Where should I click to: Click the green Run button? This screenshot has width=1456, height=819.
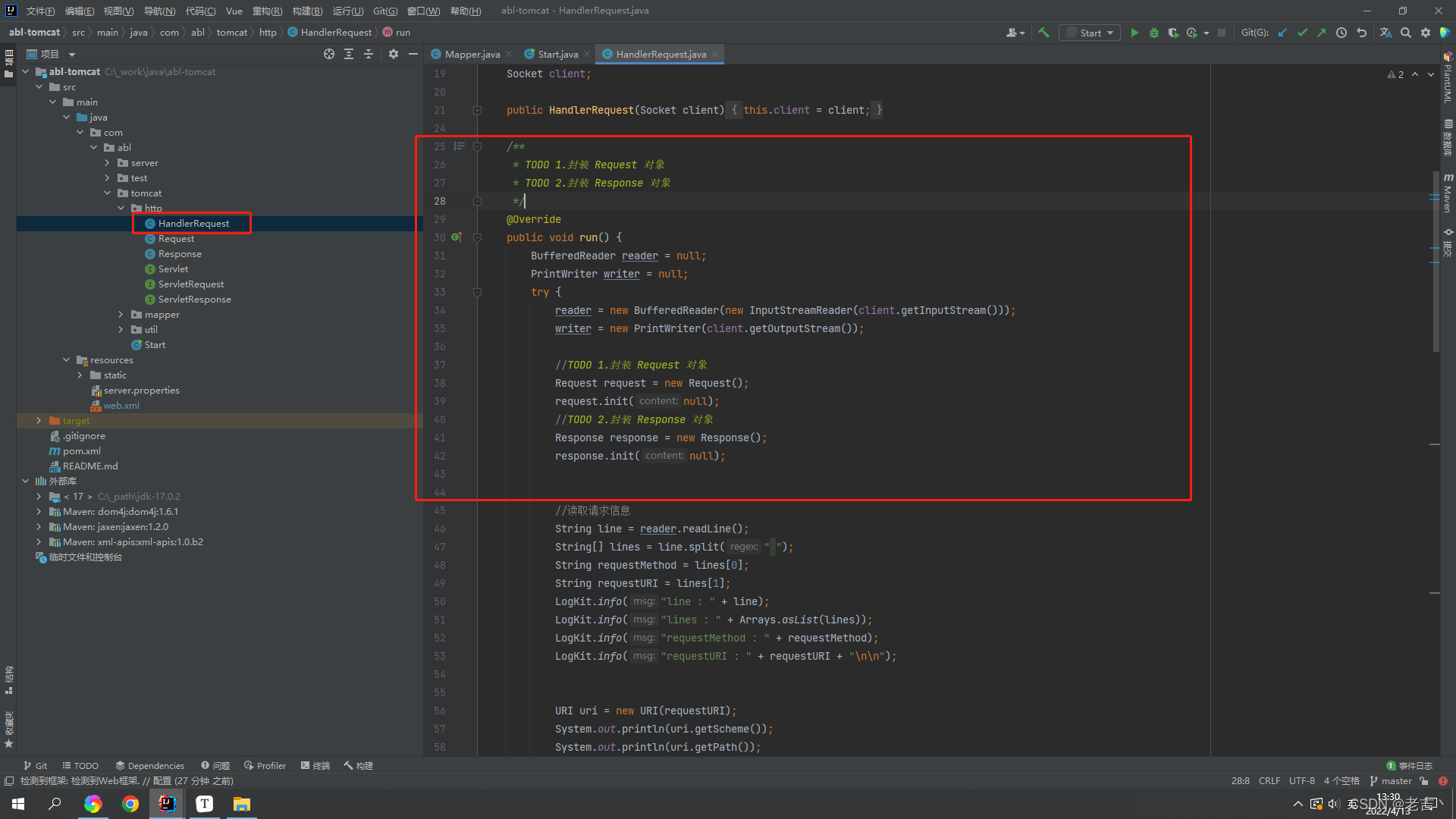(x=1134, y=33)
